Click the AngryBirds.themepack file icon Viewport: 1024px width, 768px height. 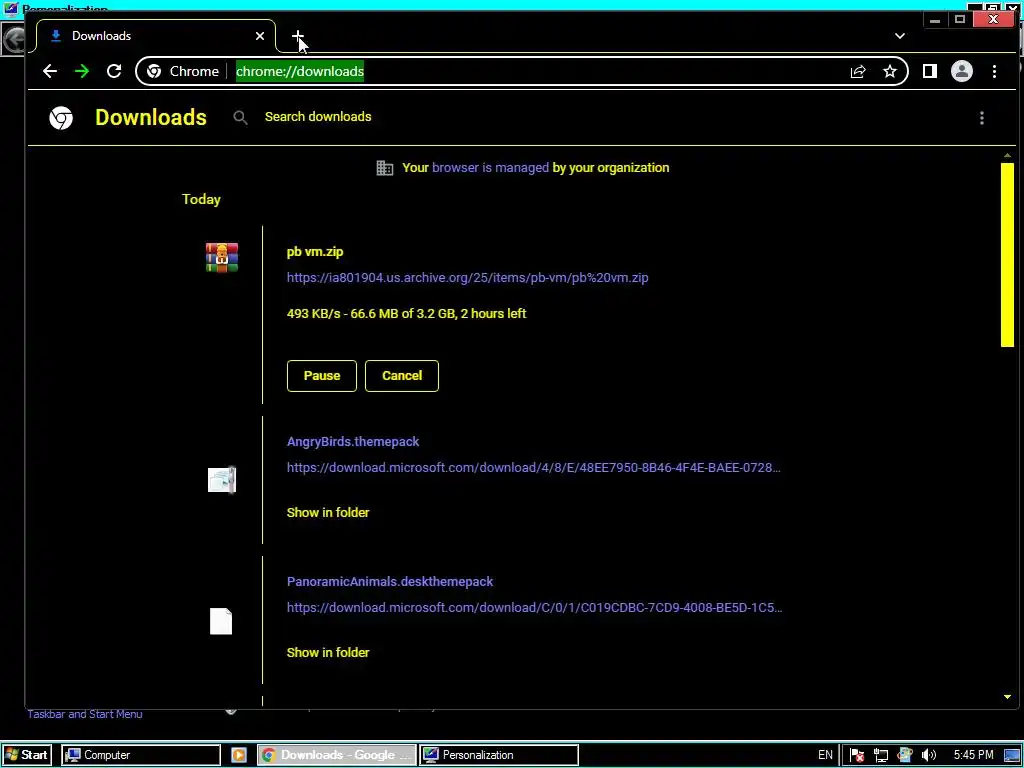[x=222, y=480]
